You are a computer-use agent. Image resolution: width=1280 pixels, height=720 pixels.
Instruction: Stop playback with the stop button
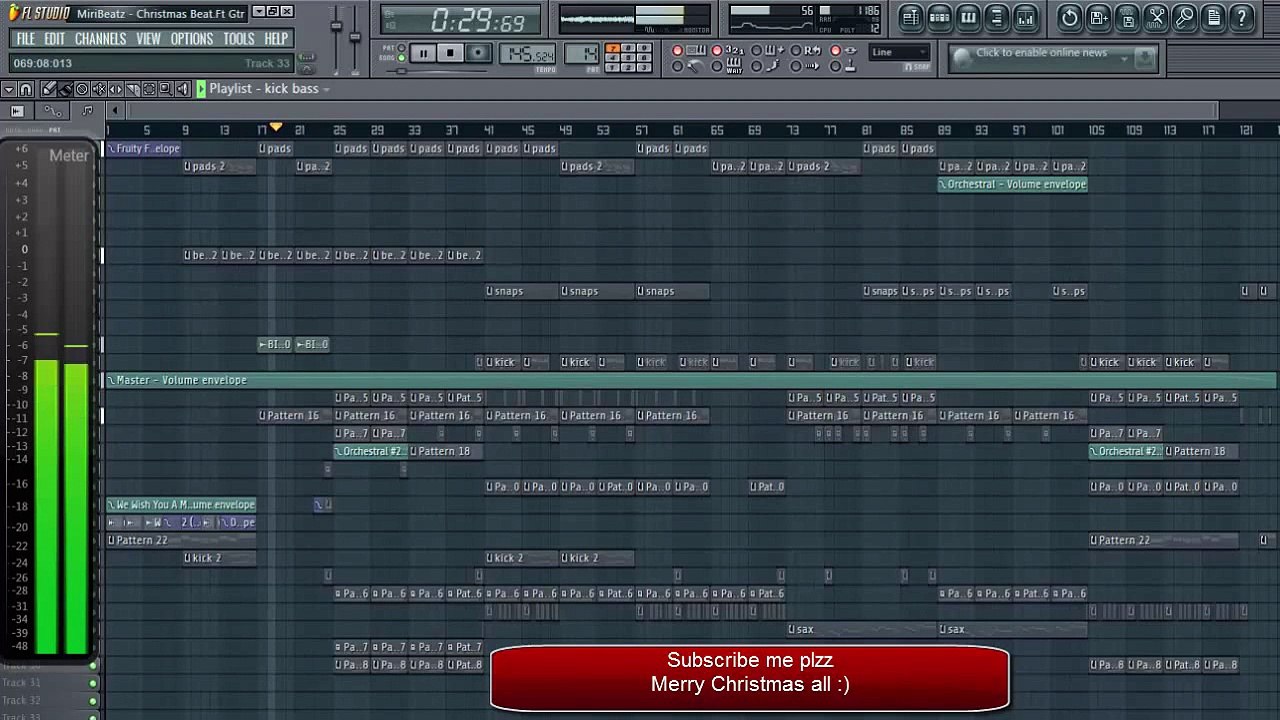coord(450,53)
